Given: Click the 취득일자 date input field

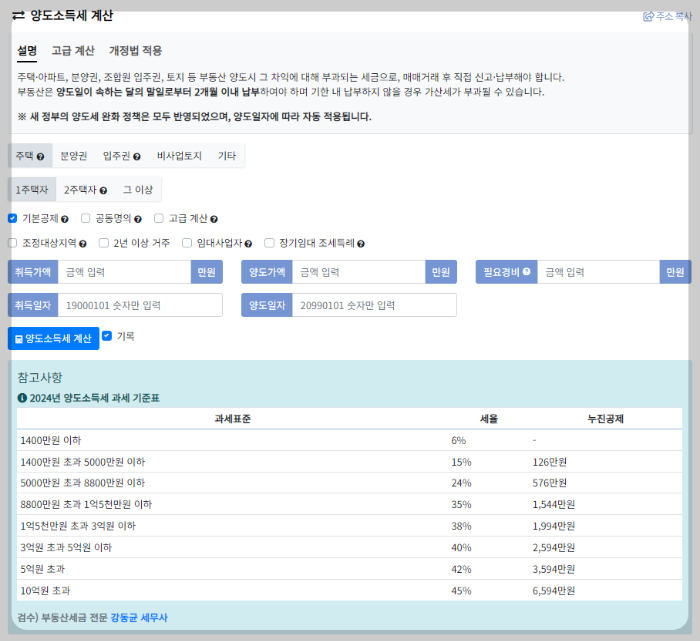Looking at the screenshot, I should coord(140,305).
